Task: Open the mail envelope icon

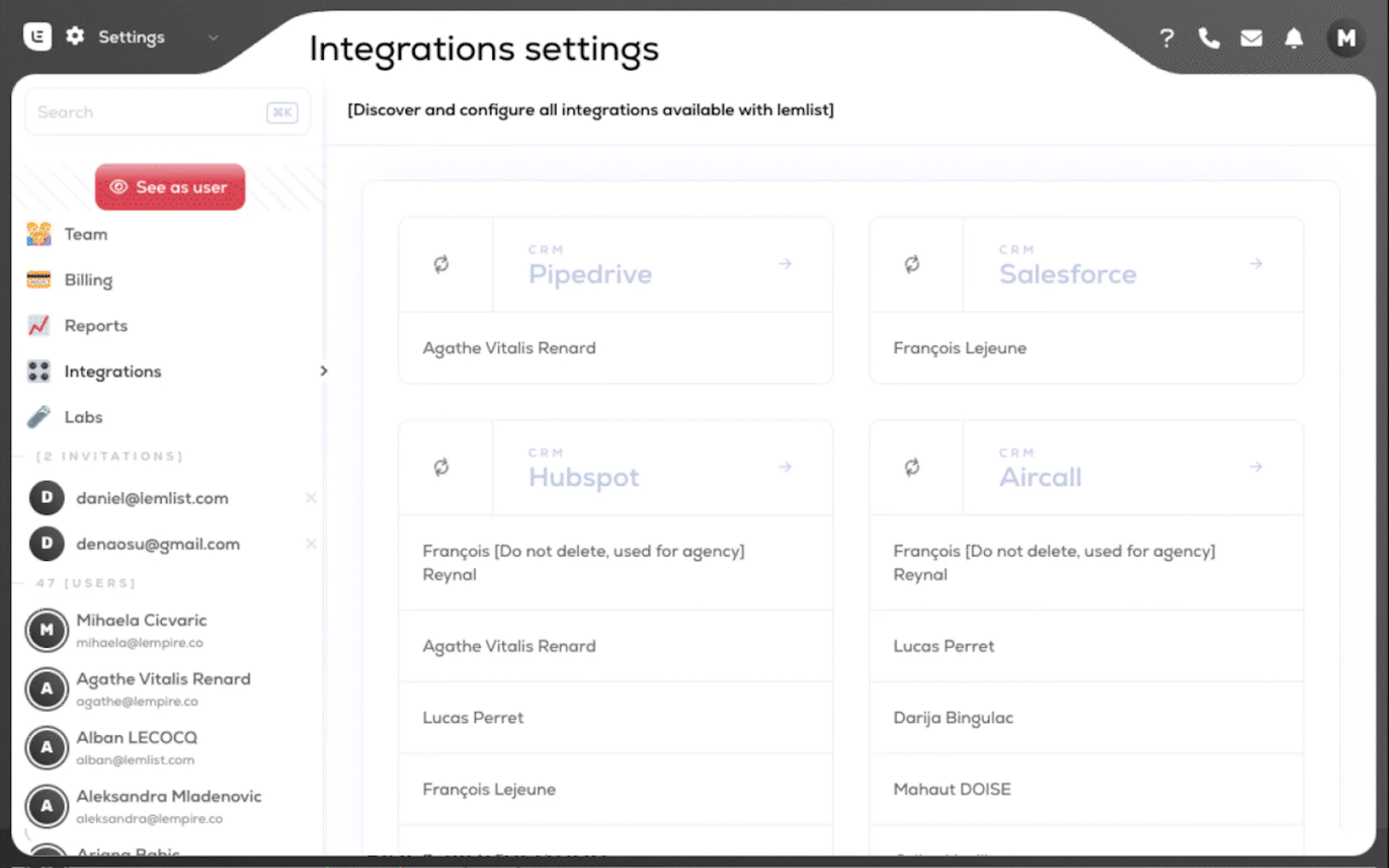Action: (x=1251, y=38)
